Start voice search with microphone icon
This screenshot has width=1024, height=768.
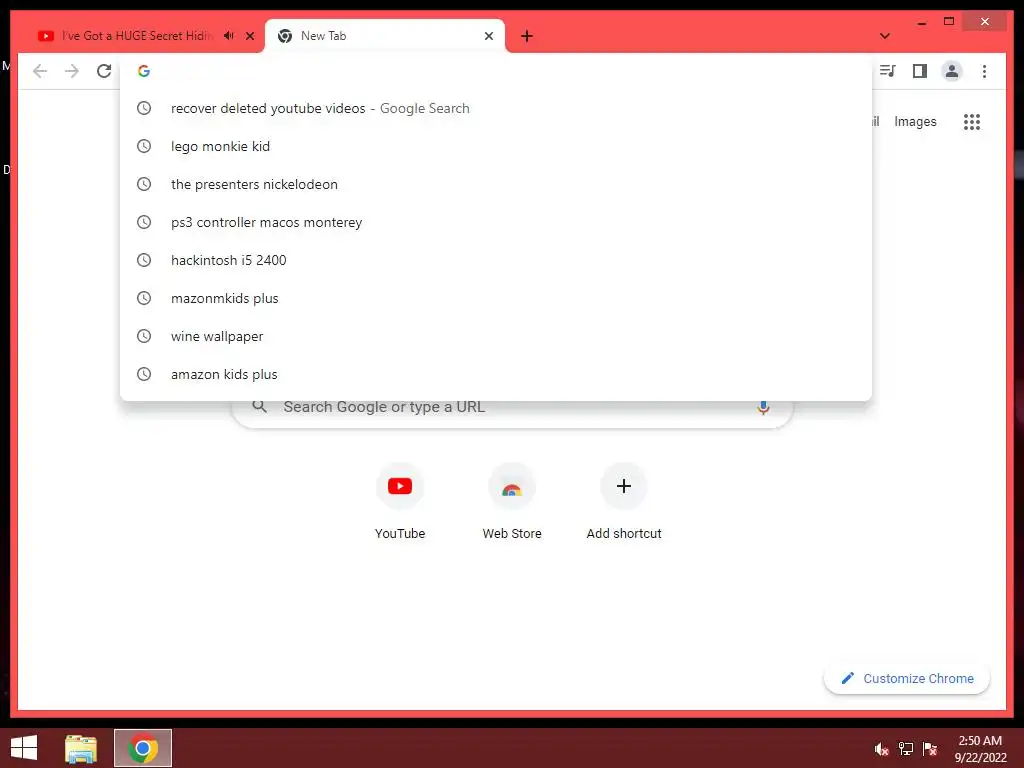[763, 407]
